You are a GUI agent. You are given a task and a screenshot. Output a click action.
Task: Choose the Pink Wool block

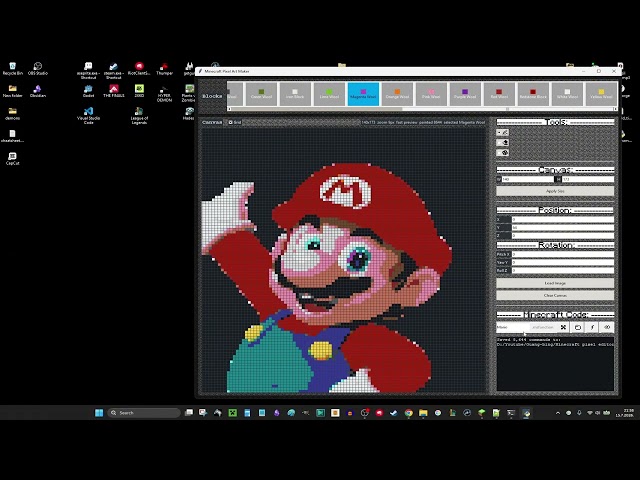click(x=431, y=94)
